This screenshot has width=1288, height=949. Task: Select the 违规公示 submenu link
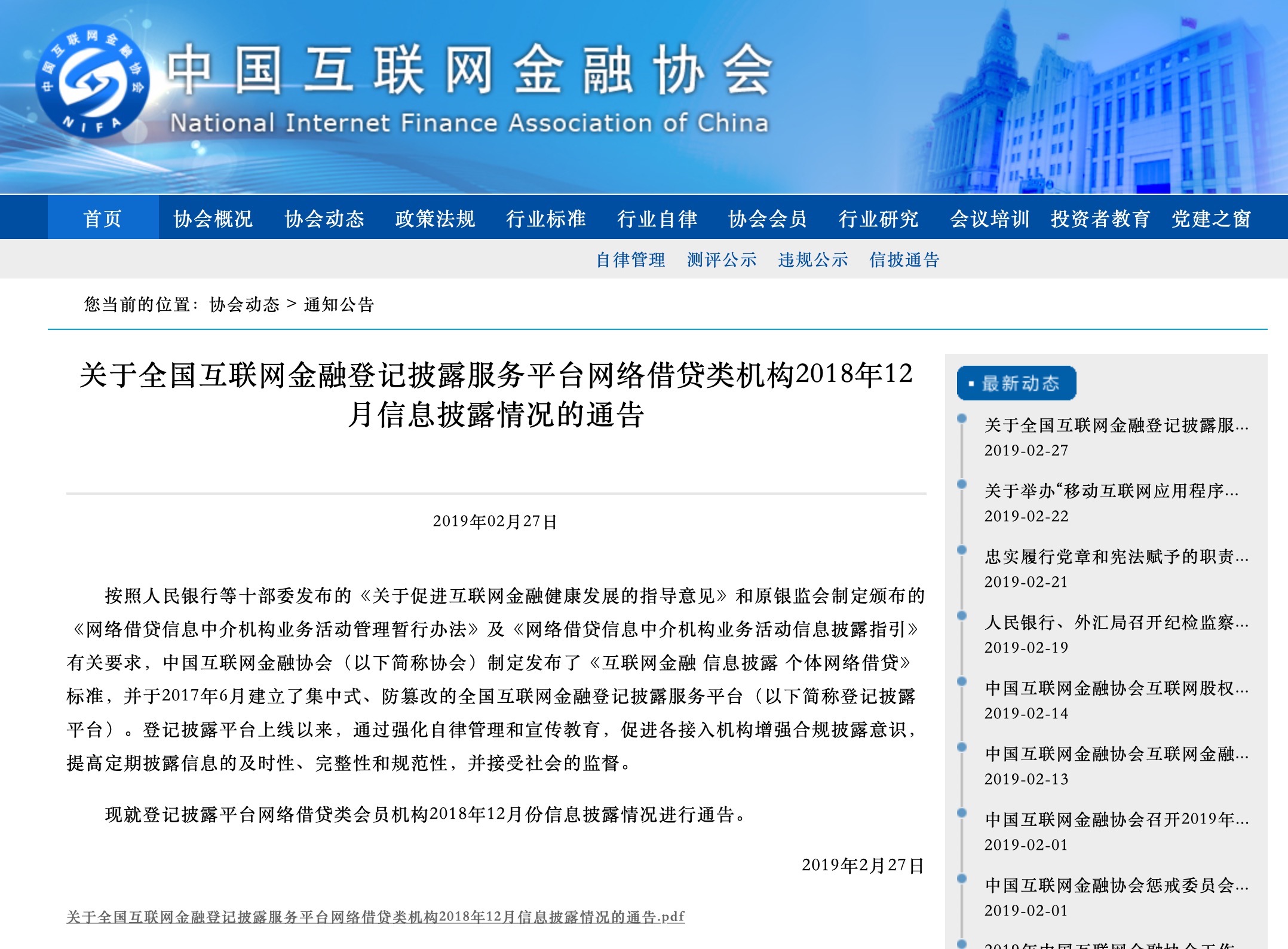(x=813, y=260)
